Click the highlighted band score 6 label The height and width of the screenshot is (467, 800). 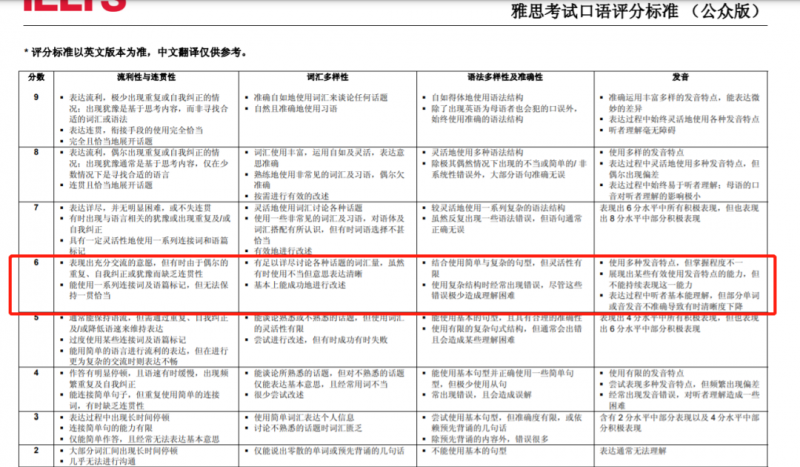(x=36, y=262)
